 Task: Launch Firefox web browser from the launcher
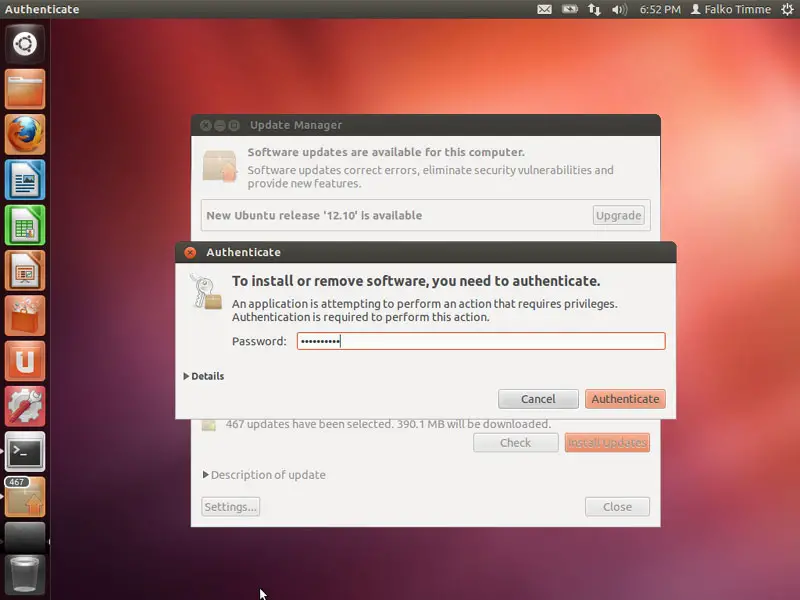25,135
